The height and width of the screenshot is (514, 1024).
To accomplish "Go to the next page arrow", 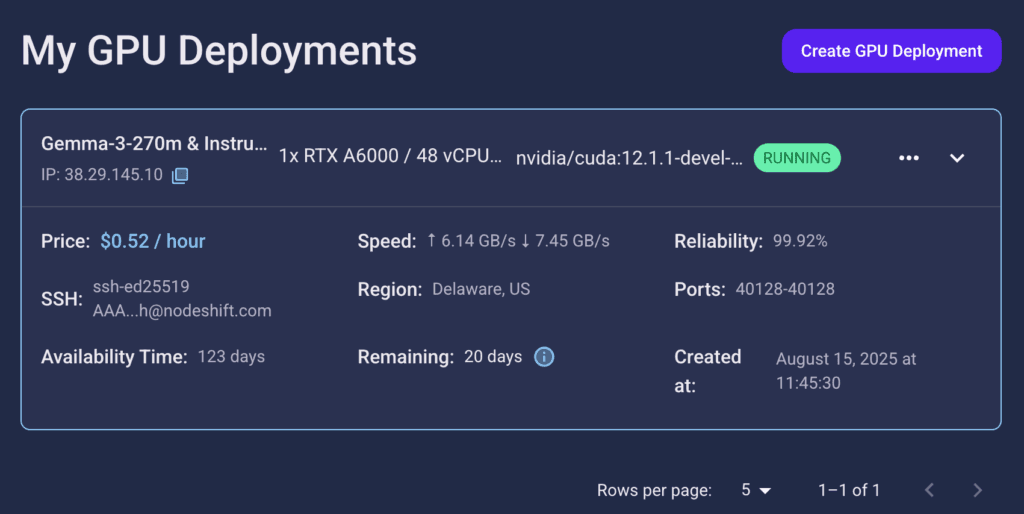I will (x=978, y=490).
